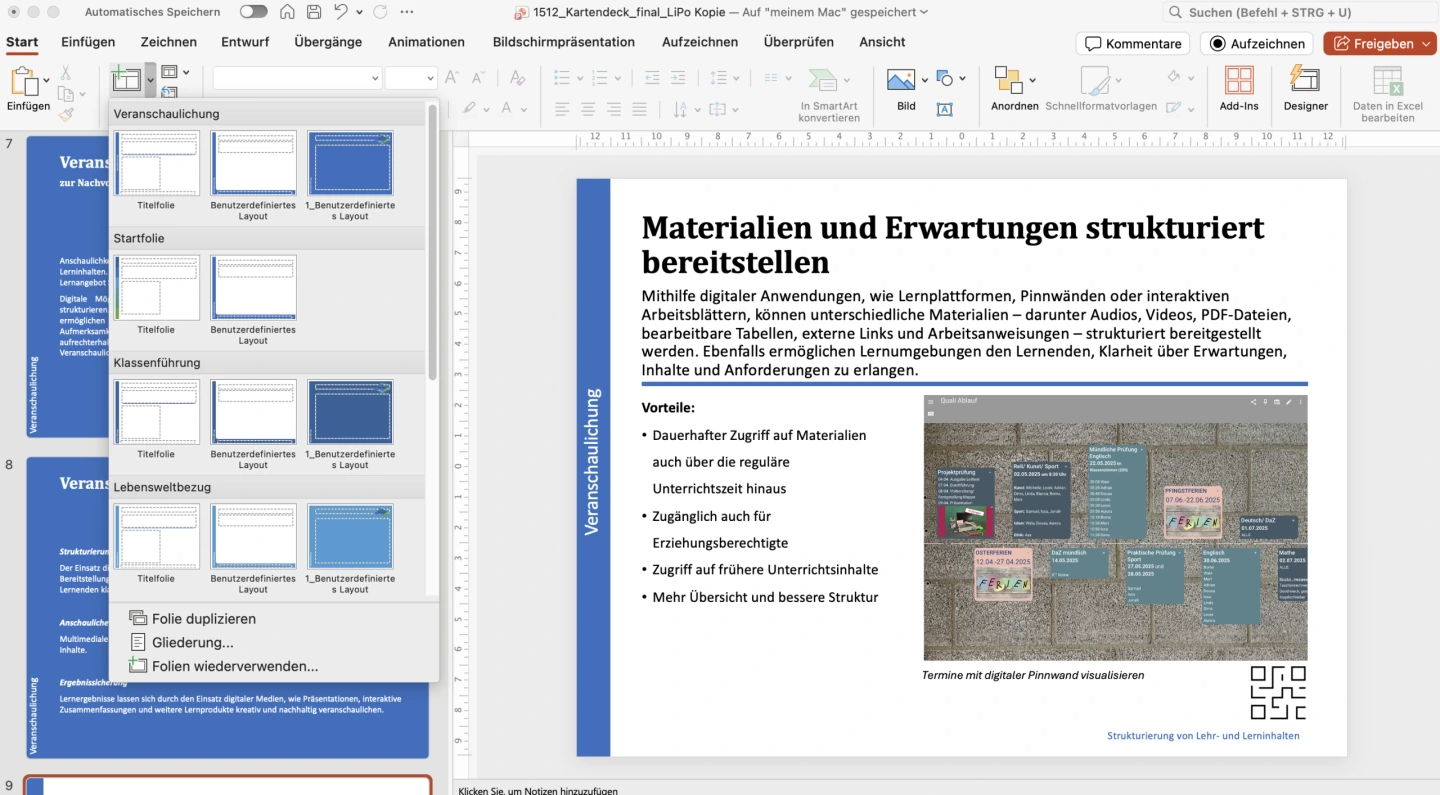Expand the font name combo box
The height and width of the screenshot is (795, 1440).
click(x=375, y=78)
